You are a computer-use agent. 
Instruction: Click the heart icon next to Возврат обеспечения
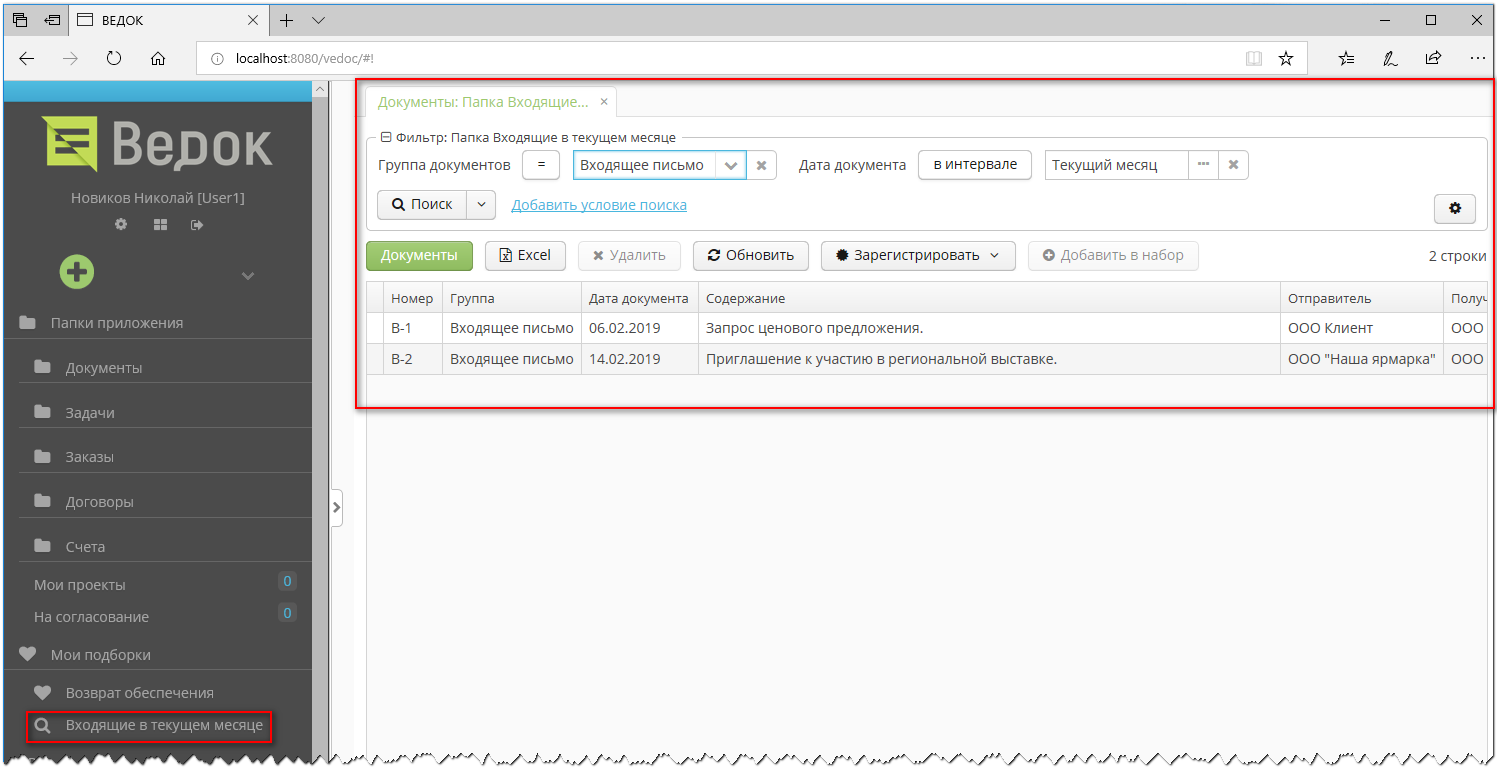click(41, 692)
